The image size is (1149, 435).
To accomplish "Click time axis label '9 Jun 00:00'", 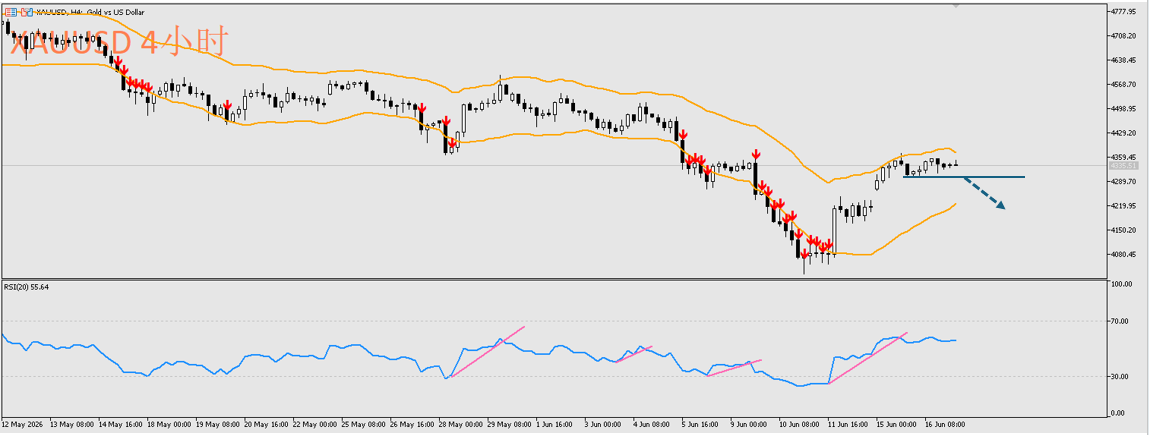I will [749, 425].
